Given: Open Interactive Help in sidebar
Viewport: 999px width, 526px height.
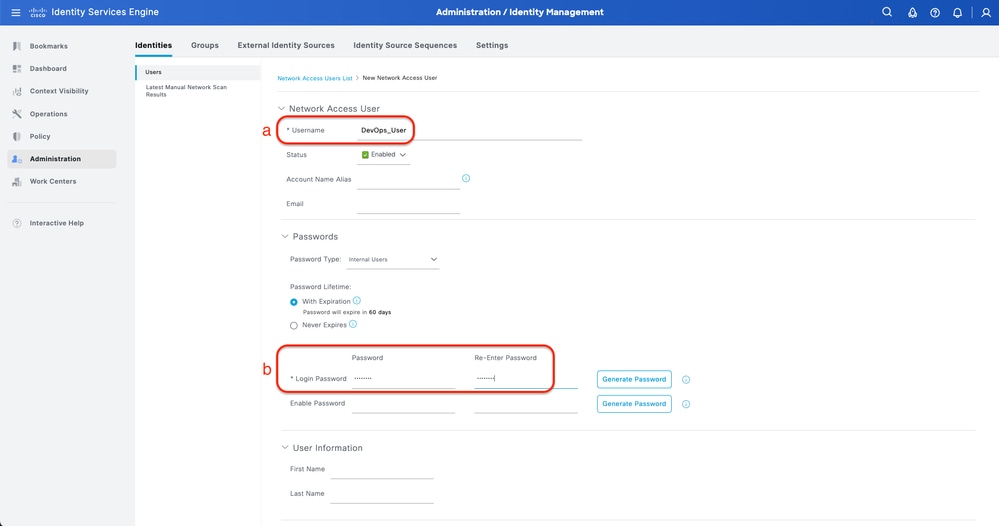Looking at the screenshot, I should tap(57, 224).
